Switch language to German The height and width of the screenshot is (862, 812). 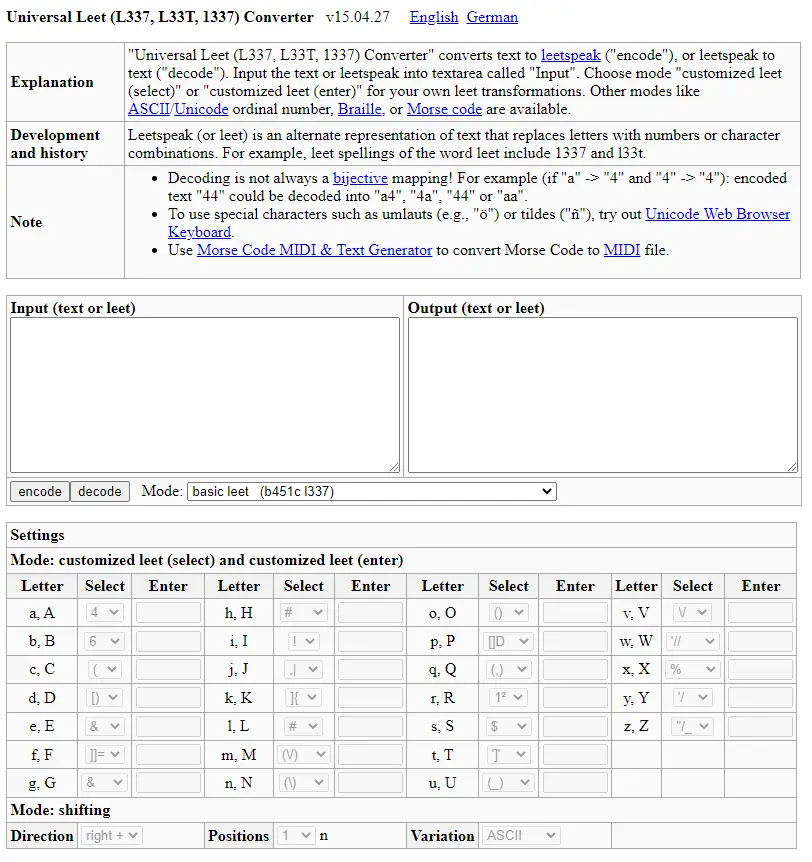[492, 18]
